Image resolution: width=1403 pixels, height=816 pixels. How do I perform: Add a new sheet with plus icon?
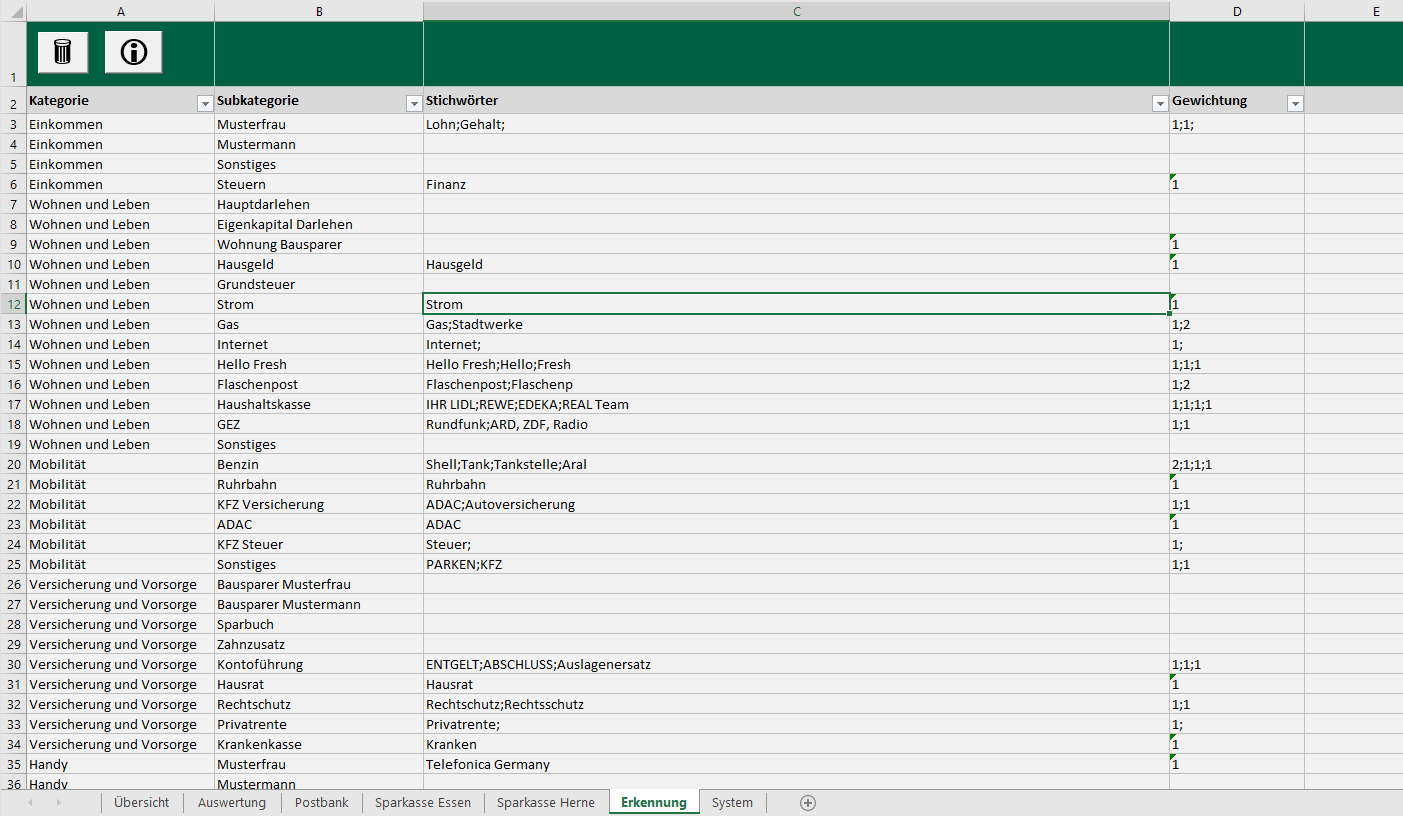point(808,803)
